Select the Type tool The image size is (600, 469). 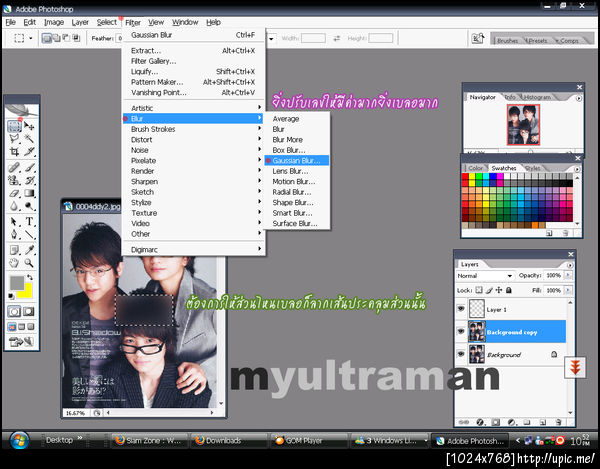click(x=29, y=221)
